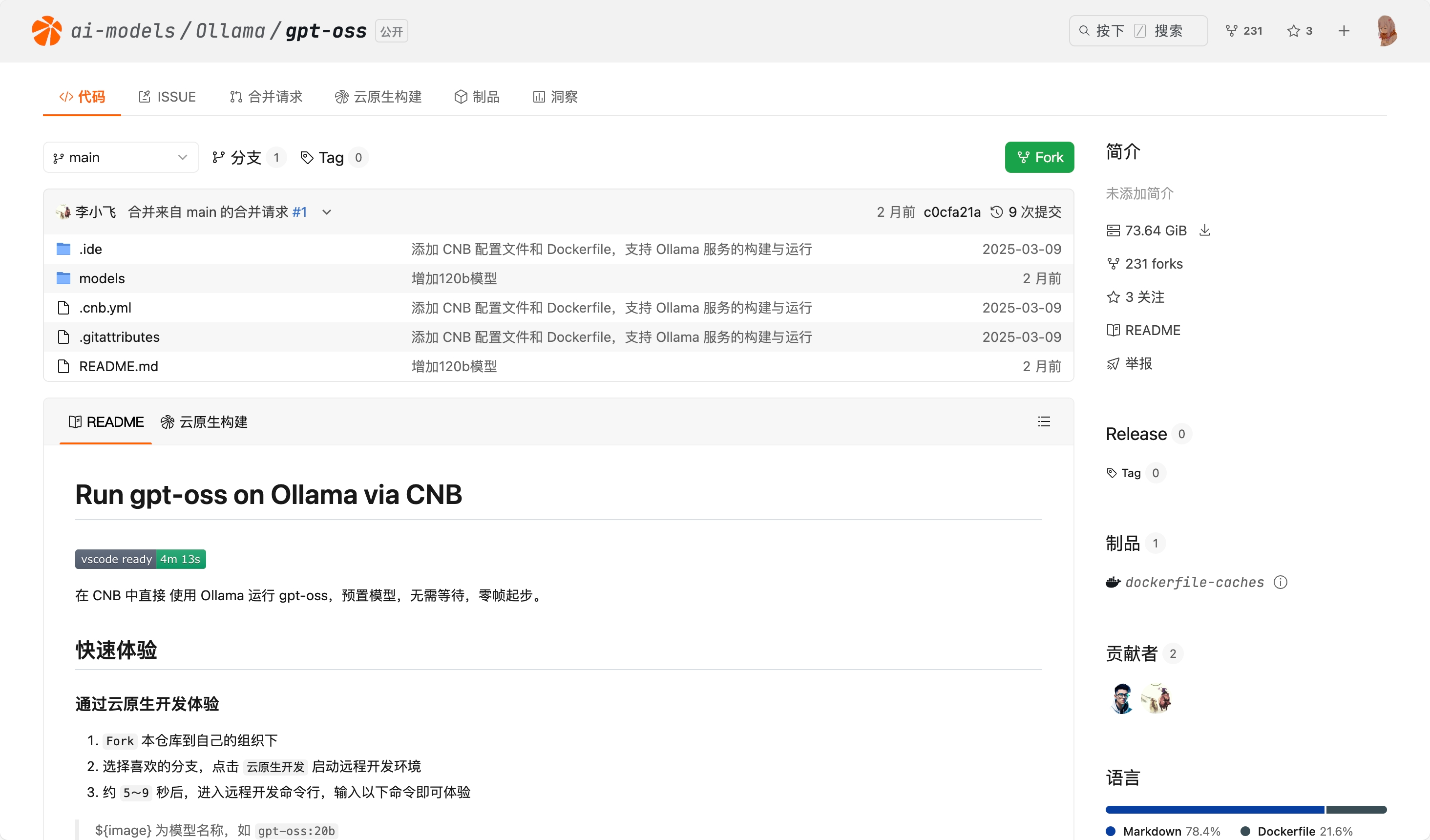Switch to 云原生构建 tab in README panel
Viewport: 1430px width, 840px height.
[x=205, y=422]
